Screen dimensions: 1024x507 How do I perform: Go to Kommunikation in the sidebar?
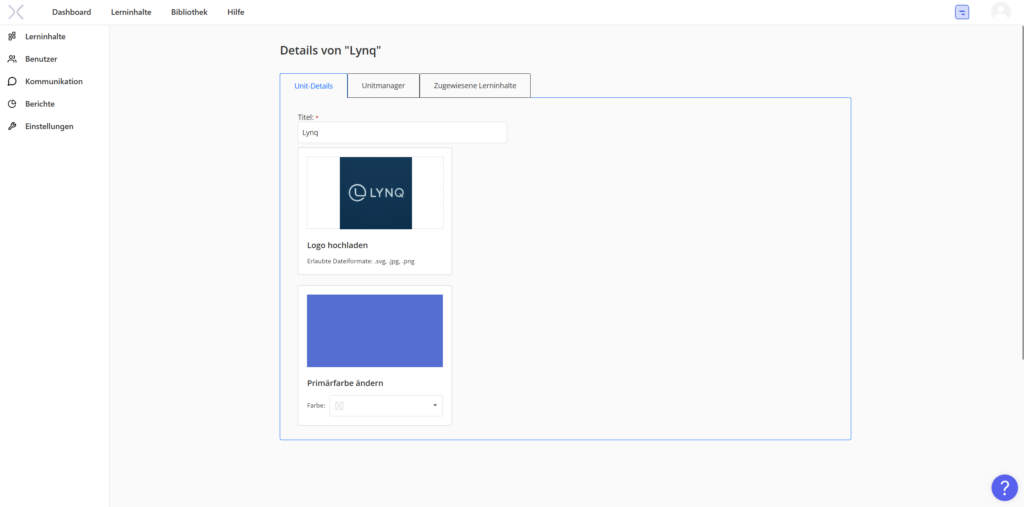tap(54, 82)
